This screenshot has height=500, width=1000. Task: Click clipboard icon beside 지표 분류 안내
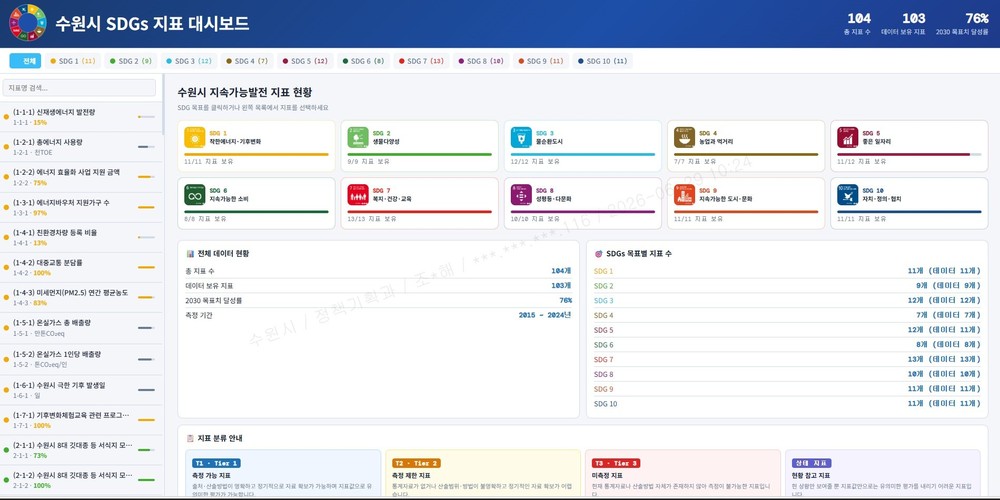click(x=190, y=438)
